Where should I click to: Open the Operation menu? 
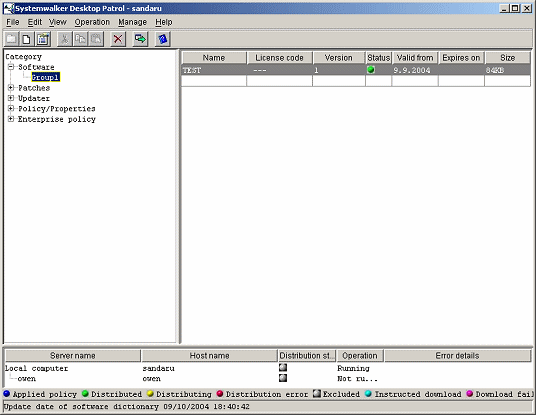point(92,22)
